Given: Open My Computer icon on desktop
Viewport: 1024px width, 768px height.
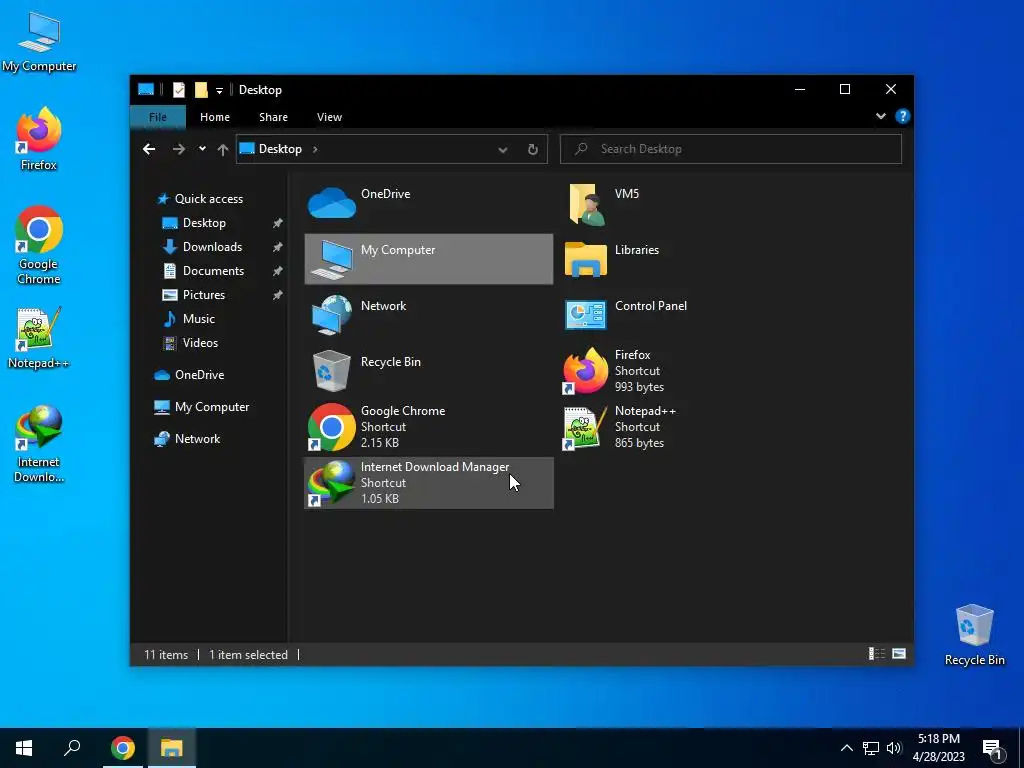Looking at the screenshot, I should click(39, 42).
